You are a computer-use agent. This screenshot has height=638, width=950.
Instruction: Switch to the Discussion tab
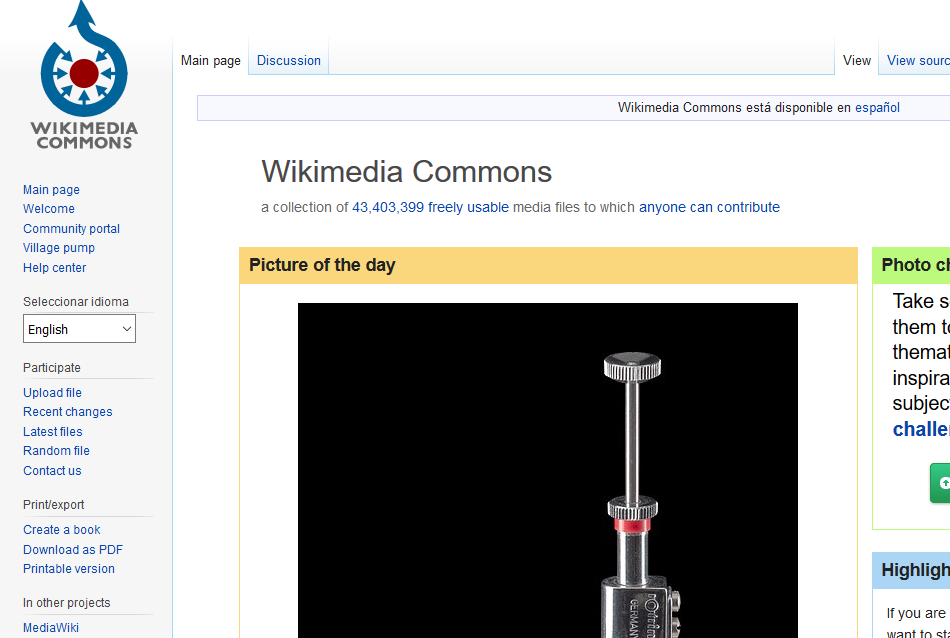coord(288,61)
